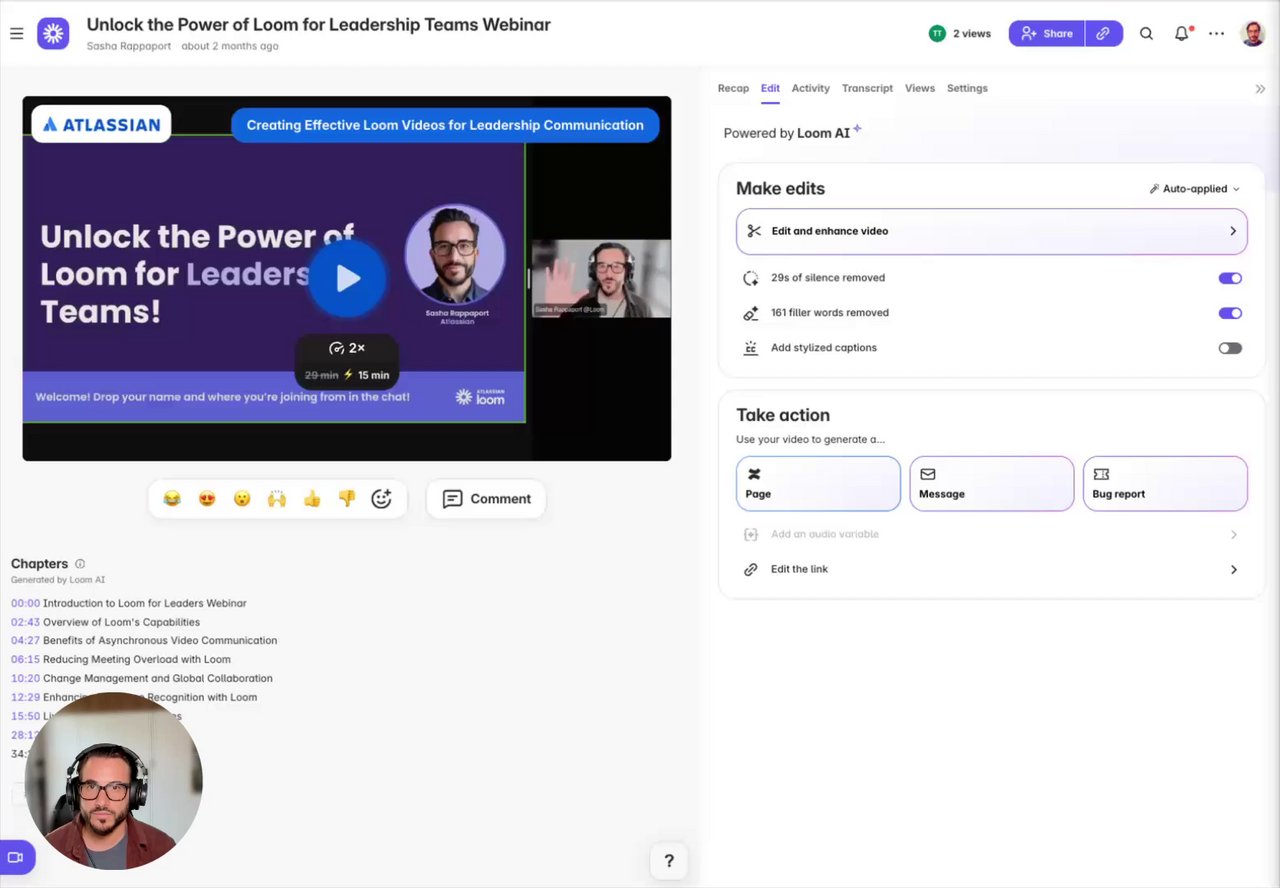1280x888 pixels.
Task: Toggle 161 filler words removed switch
Action: (1230, 313)
